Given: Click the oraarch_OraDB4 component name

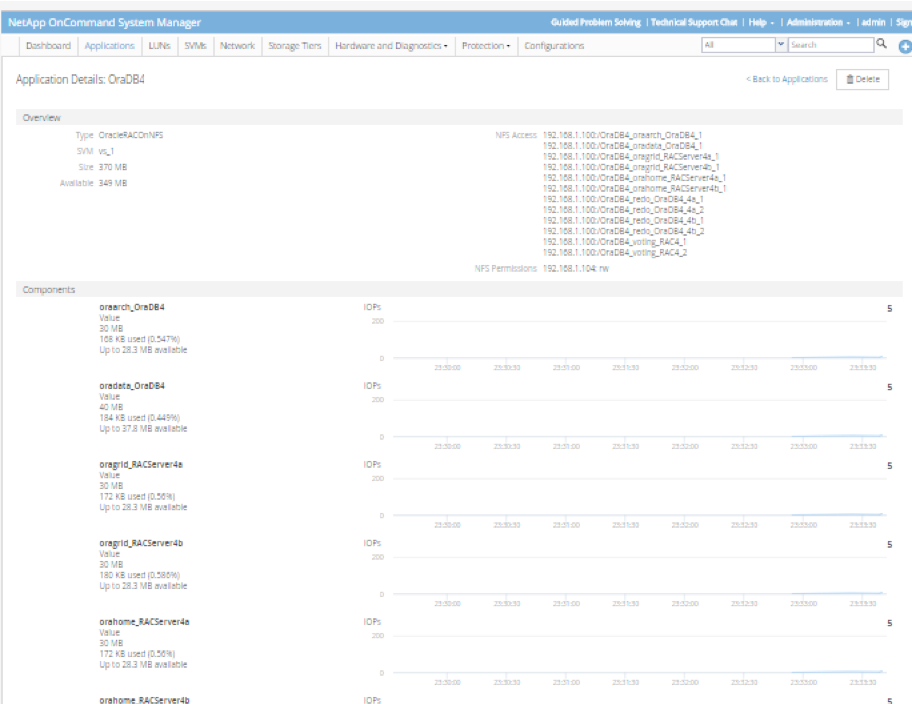Looking at the screenshot, I should (132, 307).
